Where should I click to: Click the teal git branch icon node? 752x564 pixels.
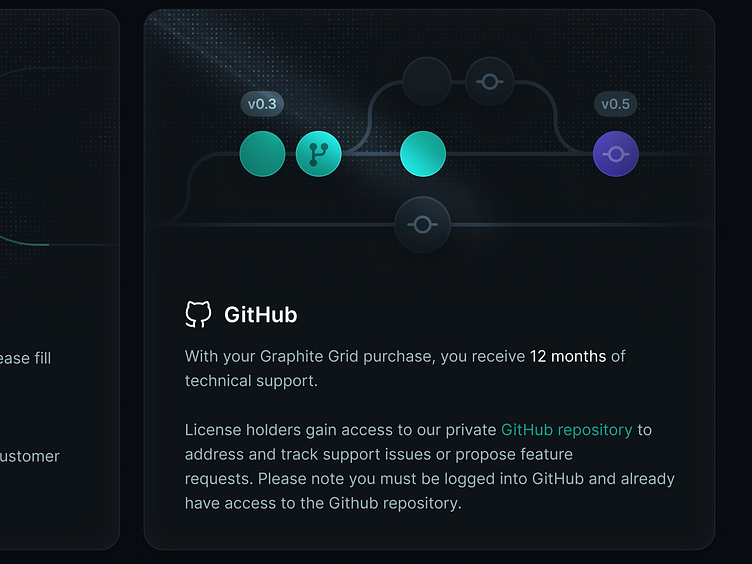[x=318, y=154]
